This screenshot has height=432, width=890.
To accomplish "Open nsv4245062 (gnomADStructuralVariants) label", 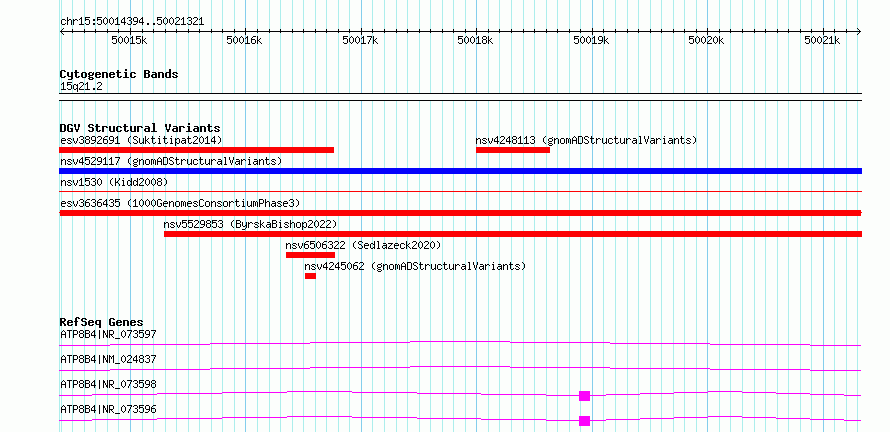I will click(415, 266).
